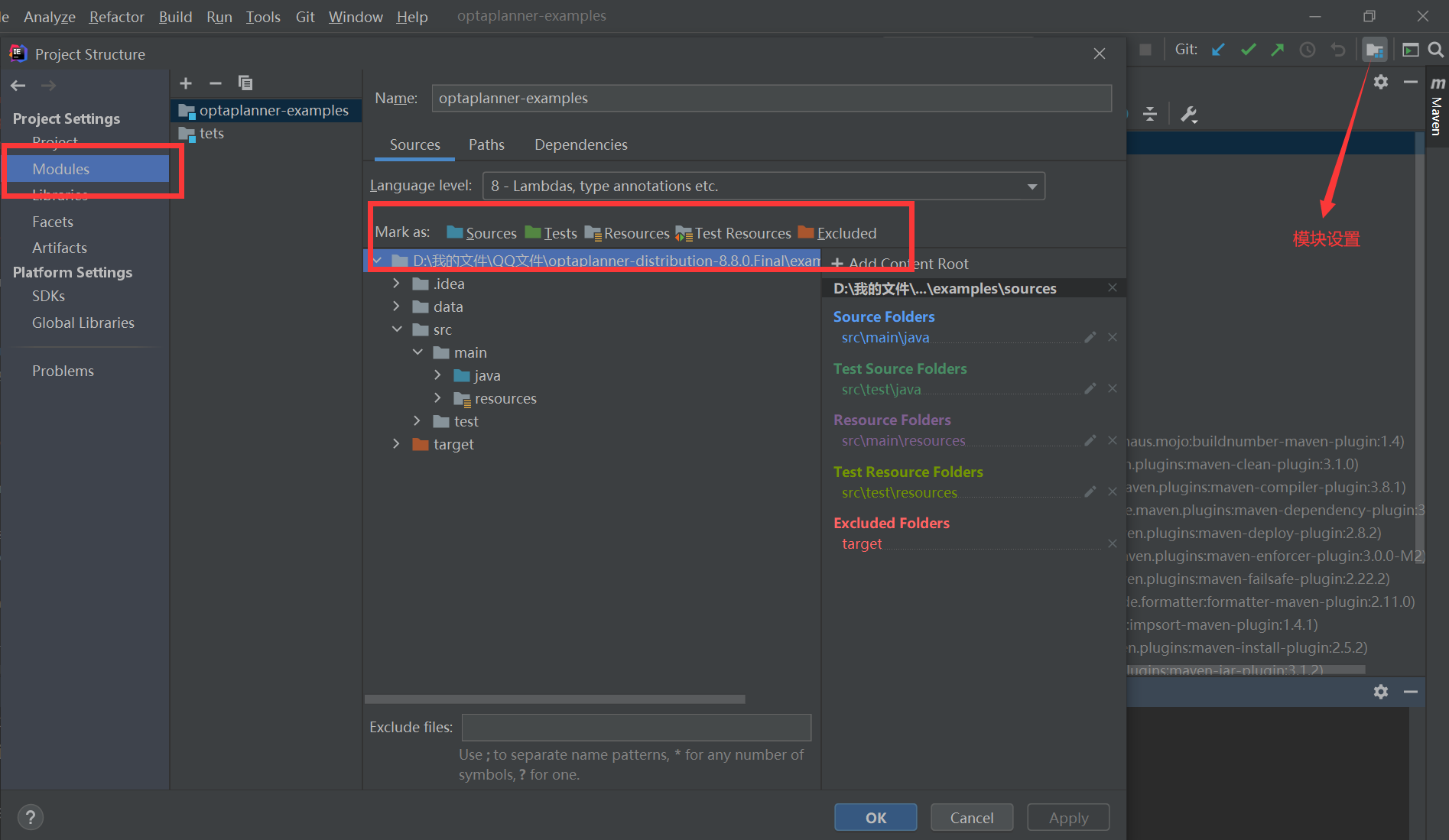This screenshot has height=840, width=1449.
Task: Click the Exclude files input field
Action: tap(636, 727)
